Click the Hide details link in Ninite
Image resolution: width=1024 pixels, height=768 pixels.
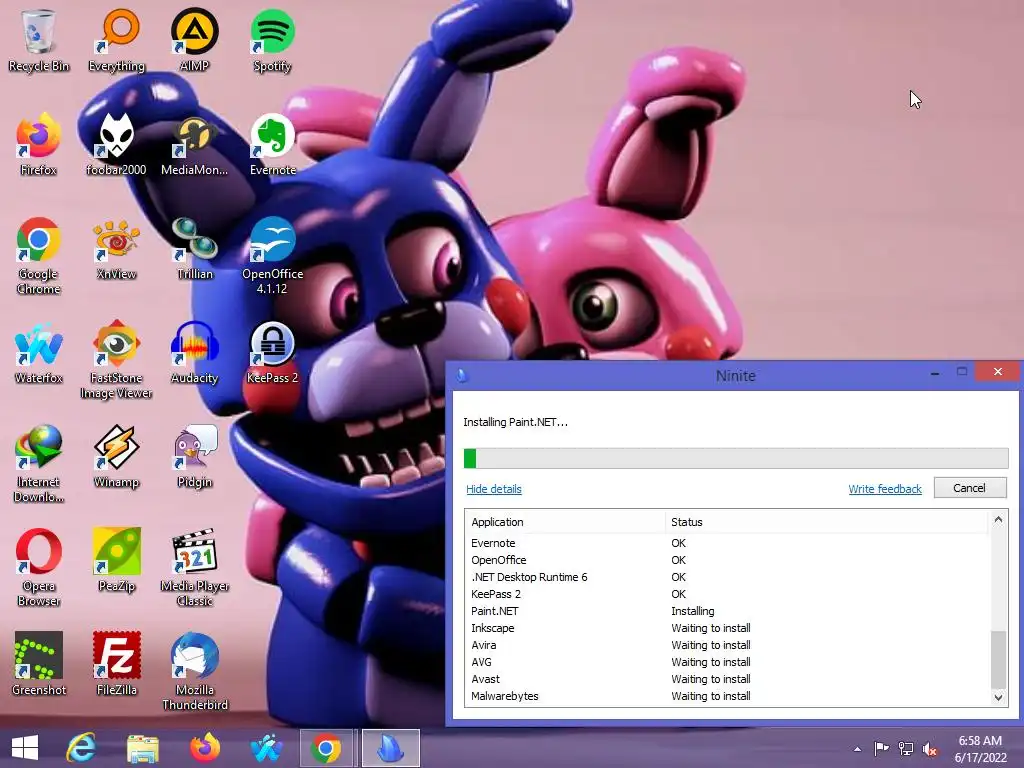[x=494, y=489]
